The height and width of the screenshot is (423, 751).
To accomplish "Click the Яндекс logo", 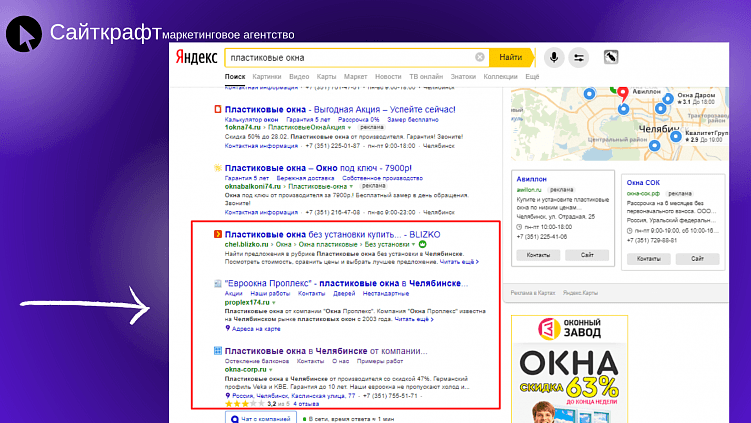I will point(196,57).
